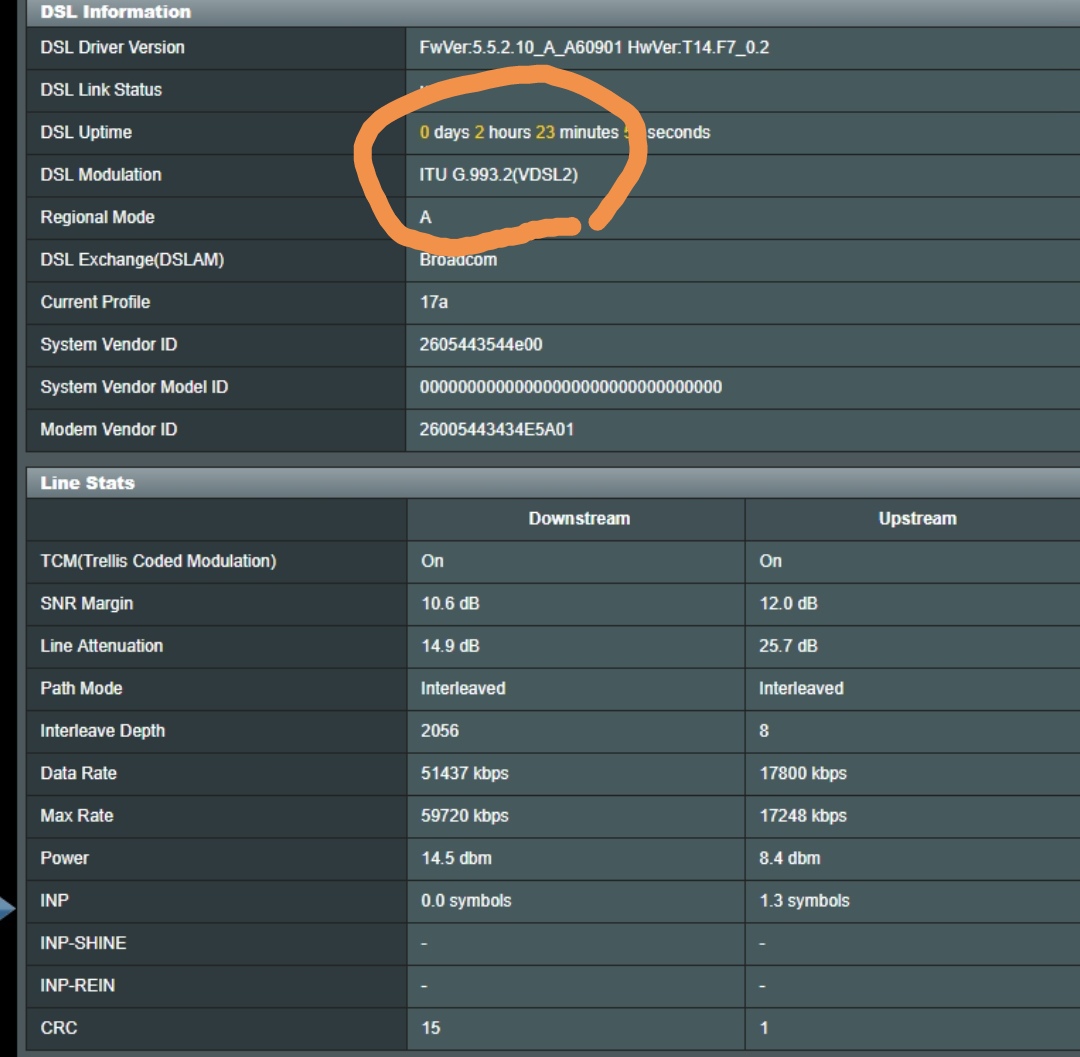Click the TCM(Trellis Coded Modulation) row label
The width and height of the screenshot is (1080, 1057).
coord(158,561)
